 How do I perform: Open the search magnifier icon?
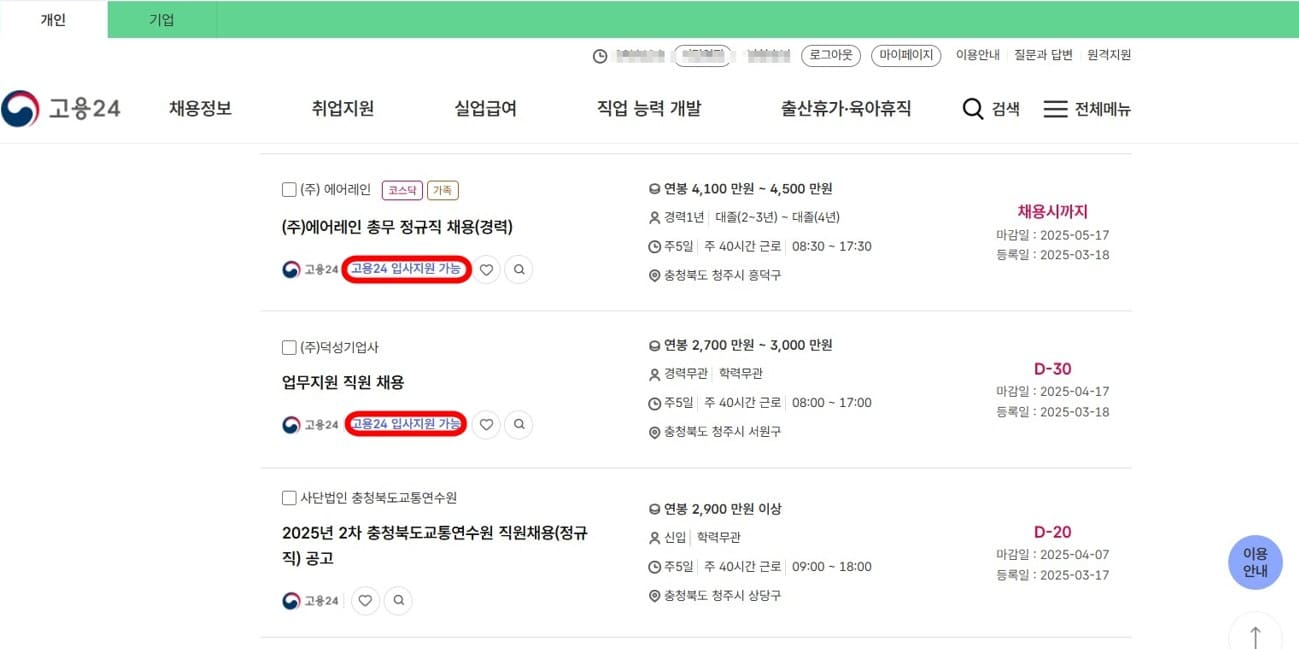click(972, 109)
